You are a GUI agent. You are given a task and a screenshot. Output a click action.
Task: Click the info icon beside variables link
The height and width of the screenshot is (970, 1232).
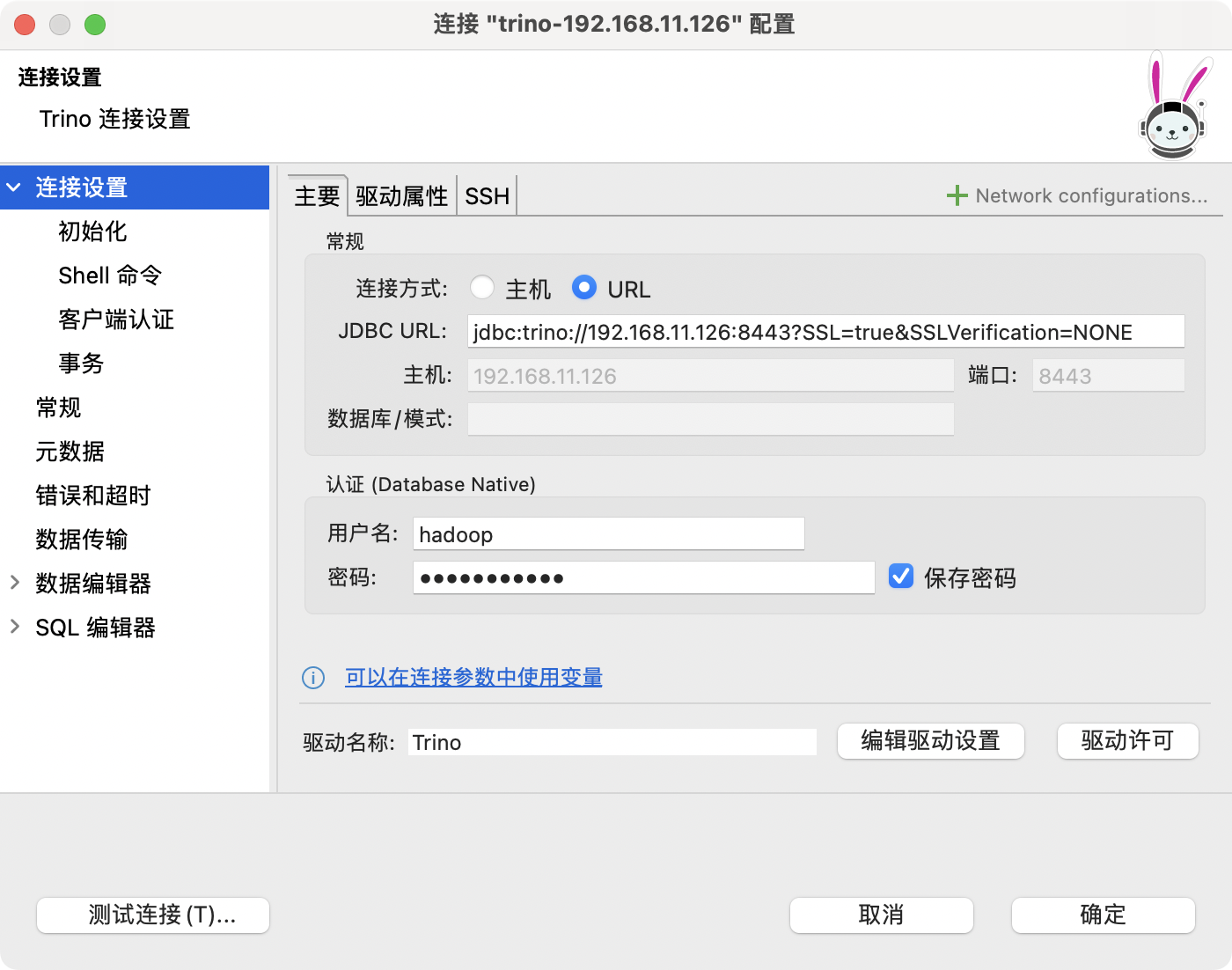(x=313, y=678)
